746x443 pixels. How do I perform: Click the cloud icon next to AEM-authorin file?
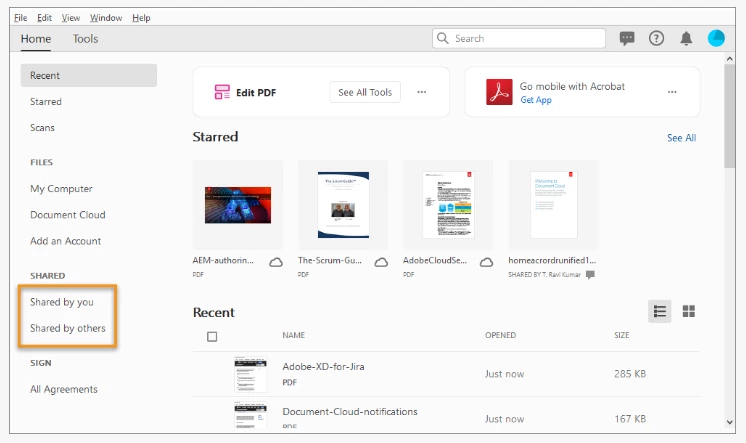click(276, 262)
